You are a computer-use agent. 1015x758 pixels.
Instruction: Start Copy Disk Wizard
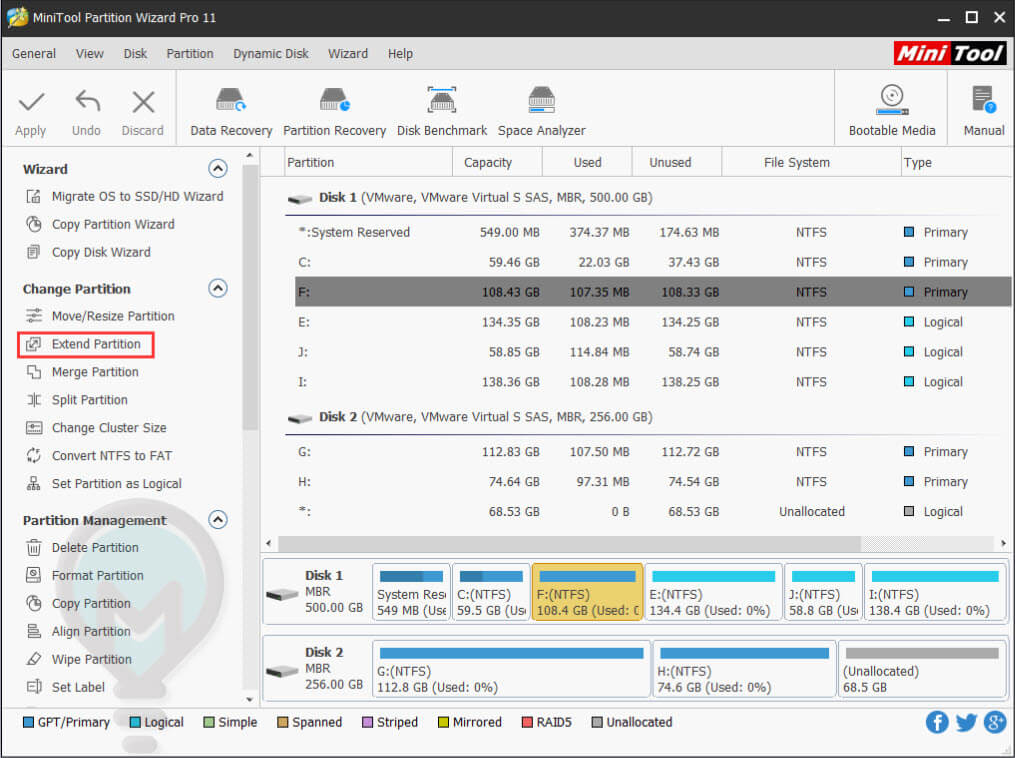click(x=88, y=252)
